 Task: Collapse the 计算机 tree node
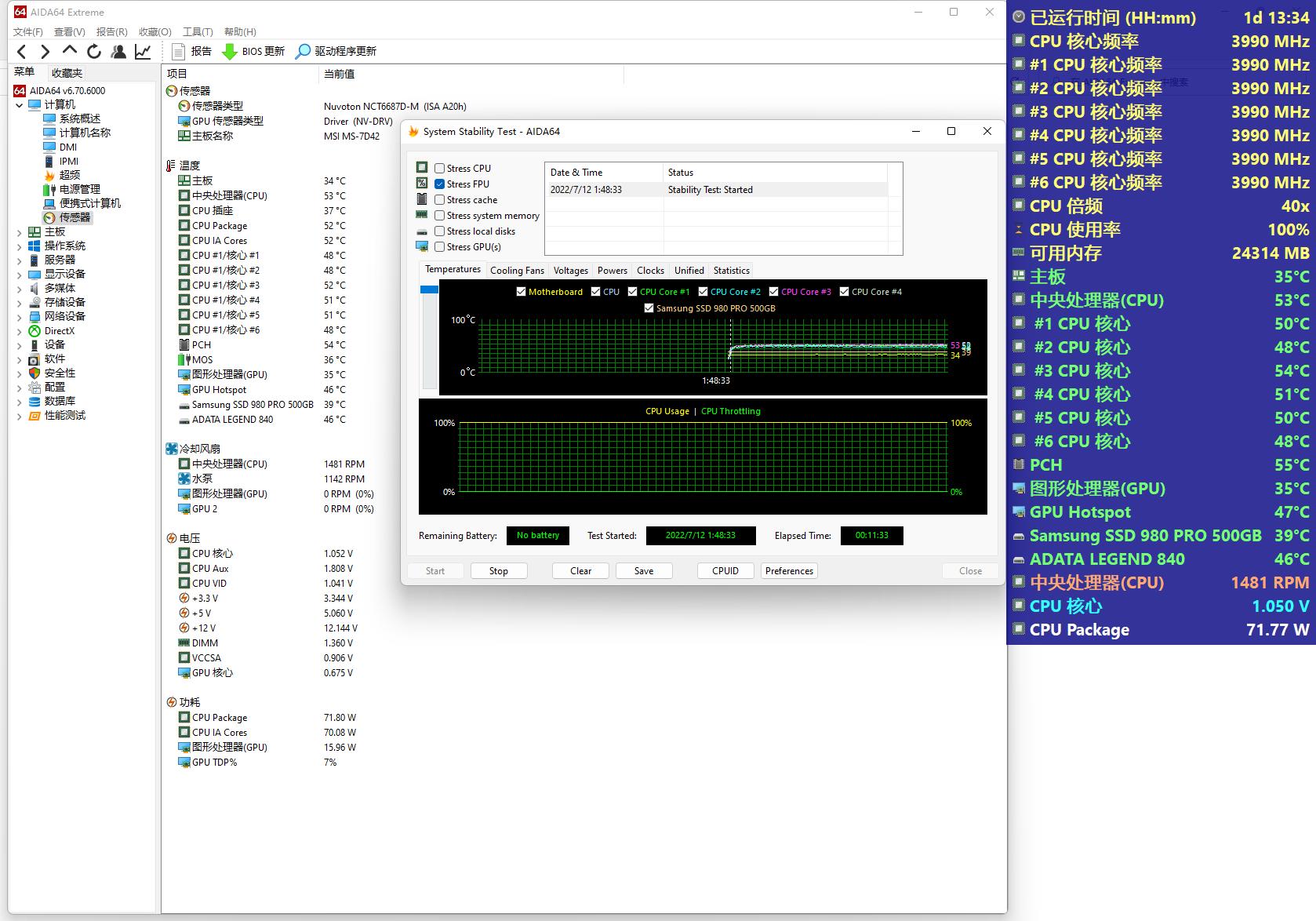[20, 105]
